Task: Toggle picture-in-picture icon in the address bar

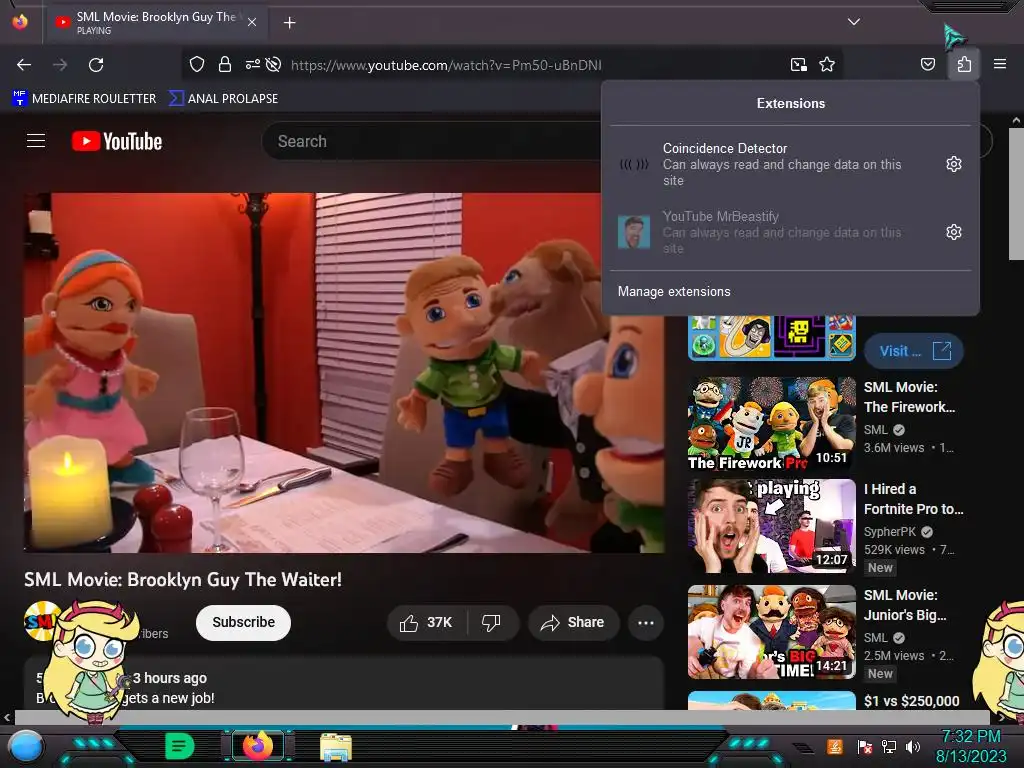Action: click(x=799, y=64)
